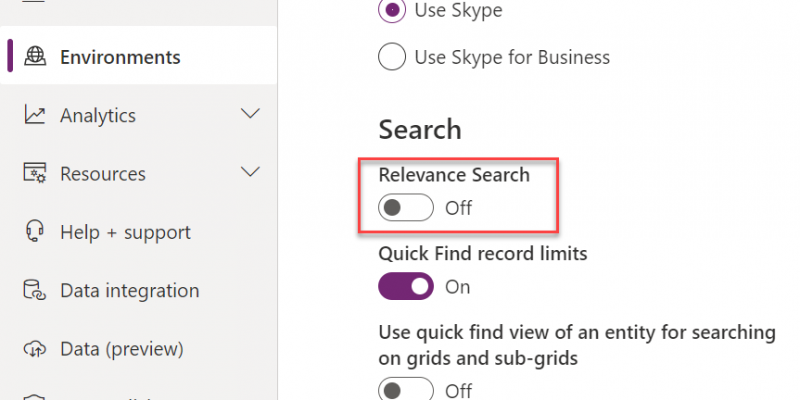Disable the Quick Find record limits toggle
This screenshot has height=400, width=800.
406,286
